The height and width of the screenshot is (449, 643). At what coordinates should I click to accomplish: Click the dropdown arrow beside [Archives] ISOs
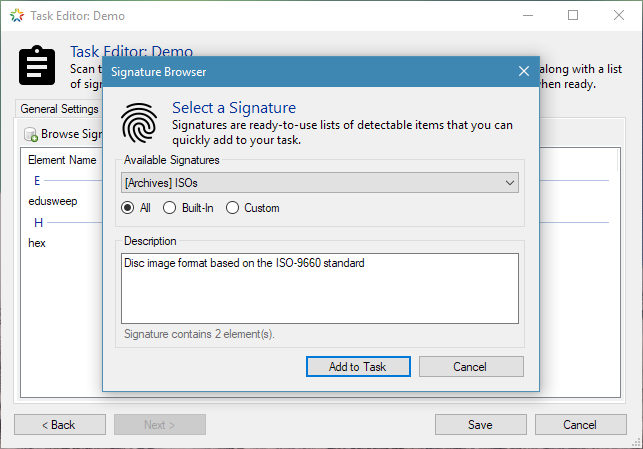510,183
